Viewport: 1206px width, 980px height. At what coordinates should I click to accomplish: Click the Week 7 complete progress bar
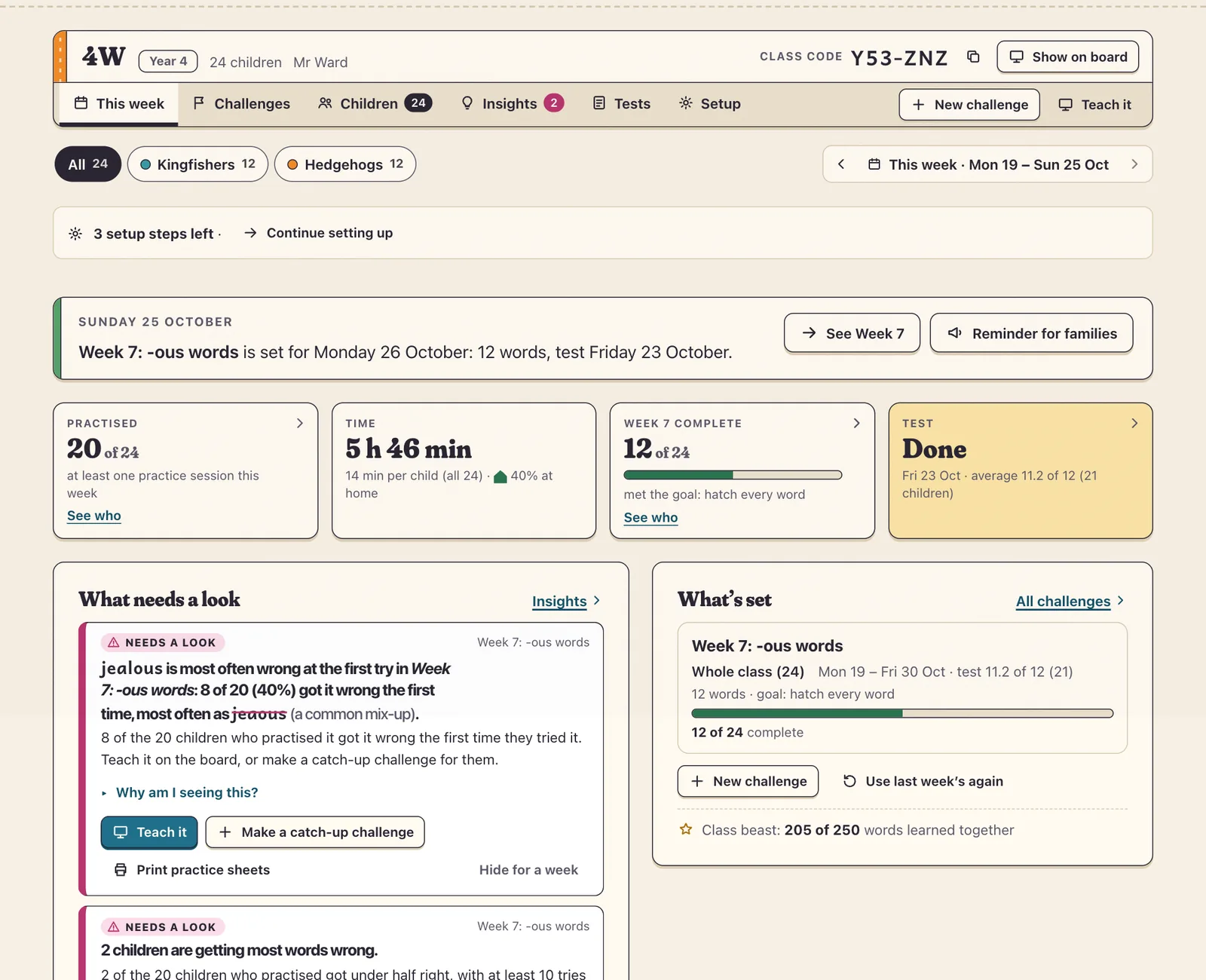733,475
